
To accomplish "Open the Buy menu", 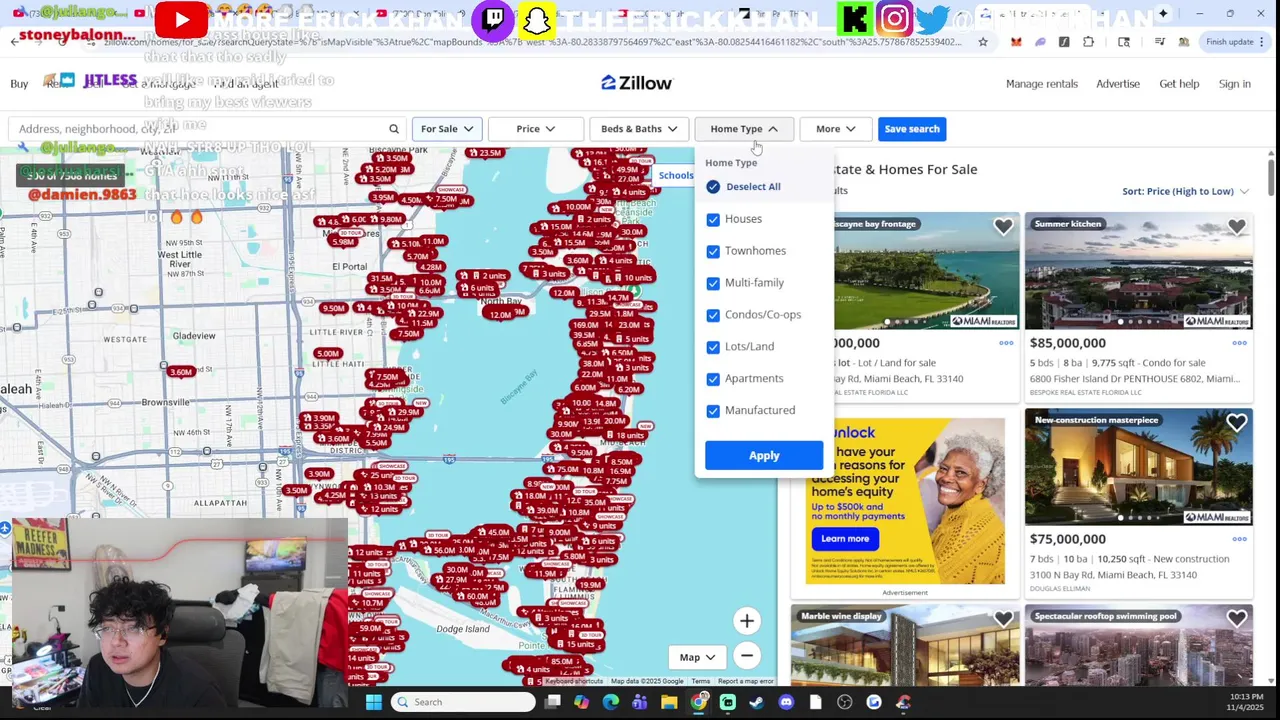I will [x=19, y=84].
